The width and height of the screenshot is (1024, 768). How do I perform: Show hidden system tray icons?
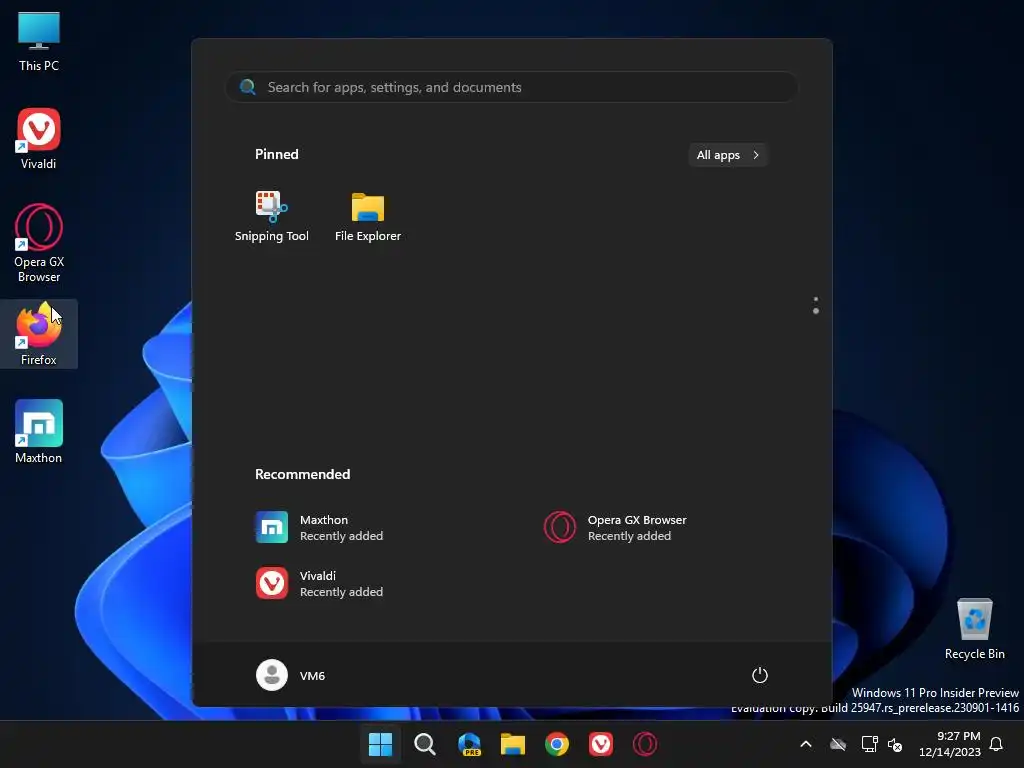[806, 744]
